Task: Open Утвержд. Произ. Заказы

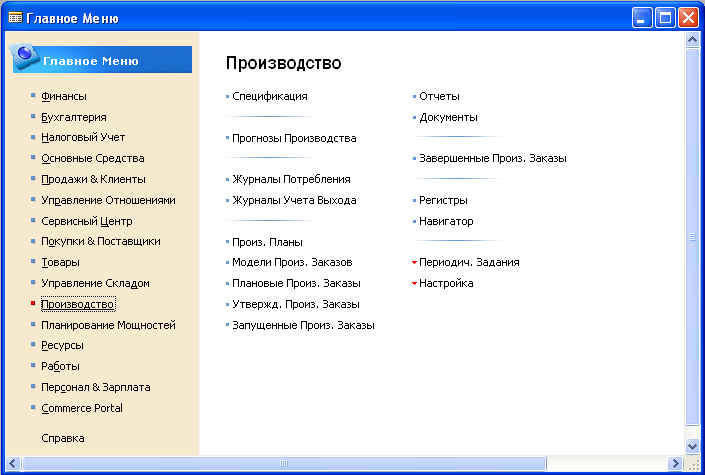Action: pos(296,304)
